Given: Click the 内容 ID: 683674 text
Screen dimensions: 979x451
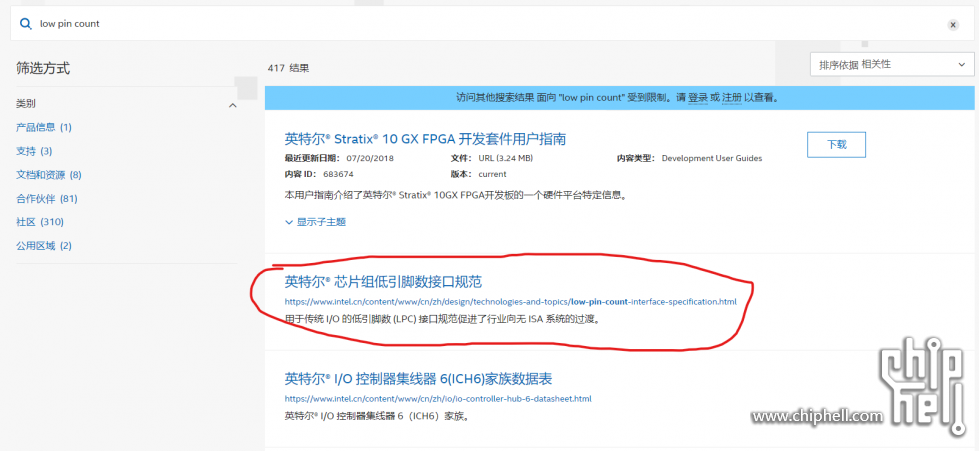Looking at the screenshot, I should (319, 174).
